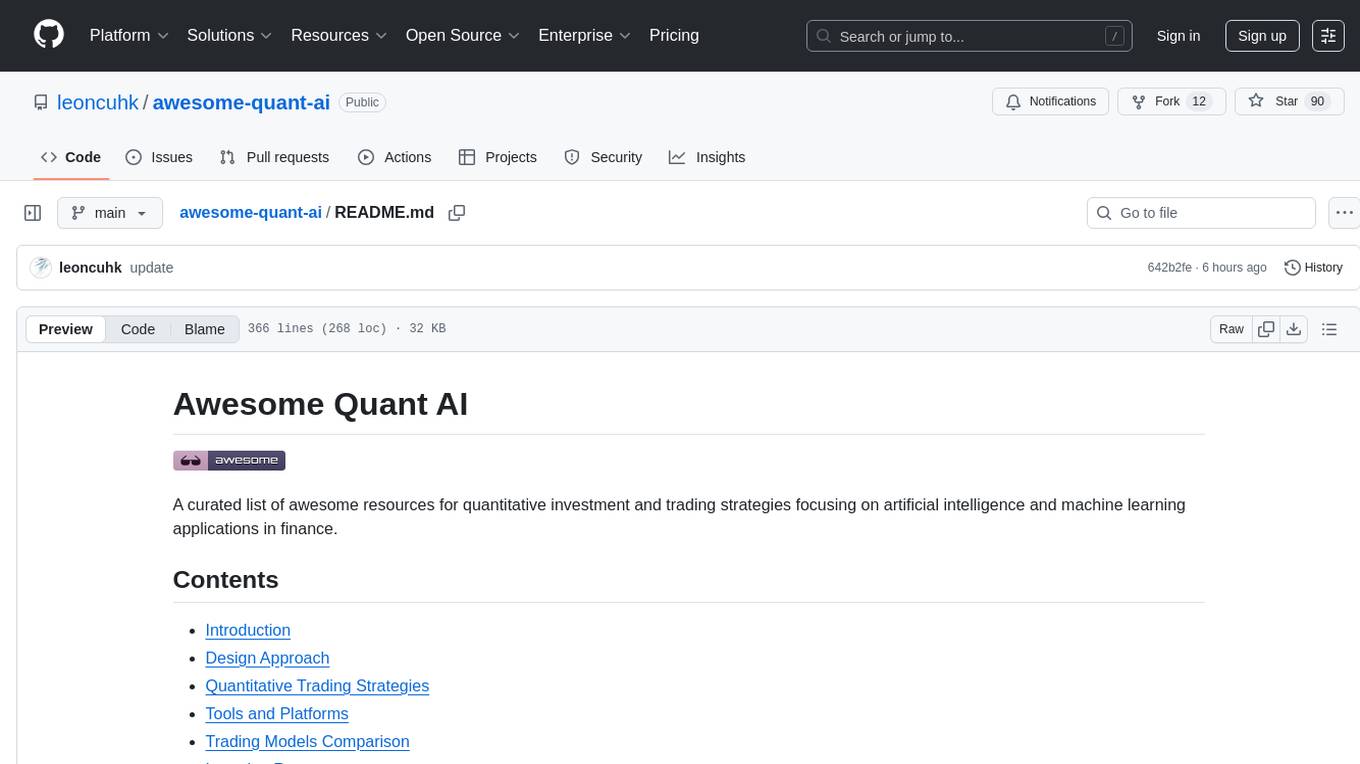Jump to Tools and Platforms section

[x=277, y=714]
